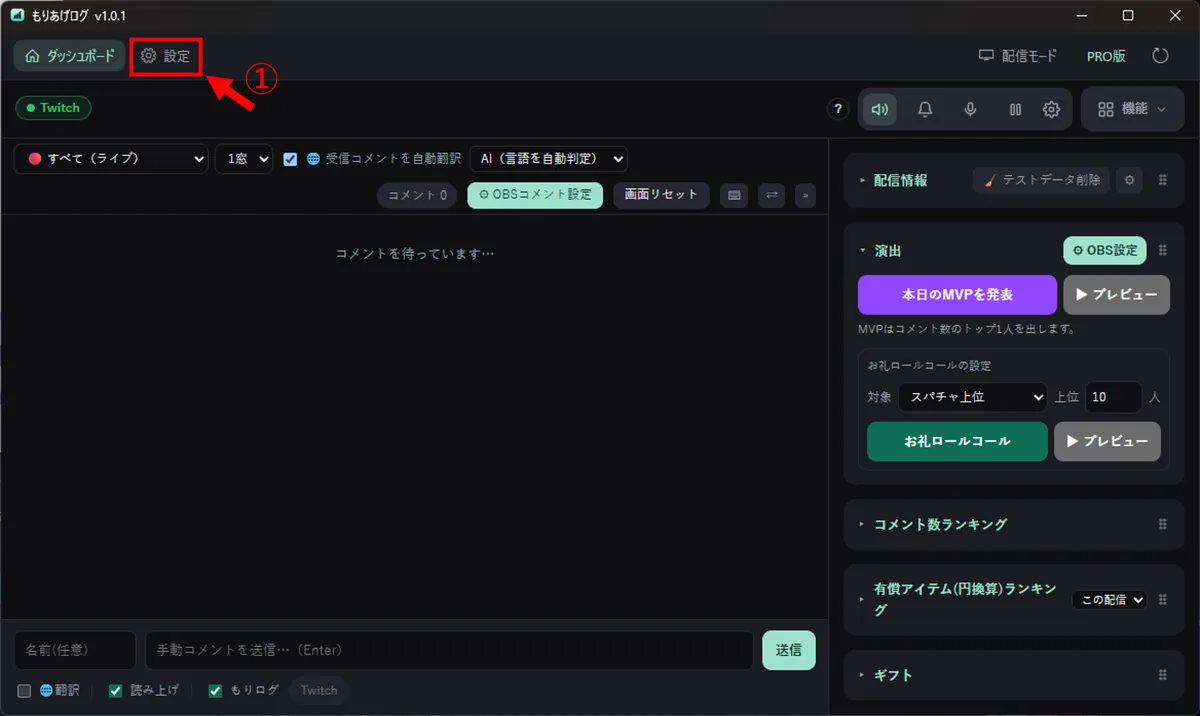The width and height of the screenshot is (1200, 716).
Task: Grab the 配信情報 panel drag handle
Action: (1163, 180)
